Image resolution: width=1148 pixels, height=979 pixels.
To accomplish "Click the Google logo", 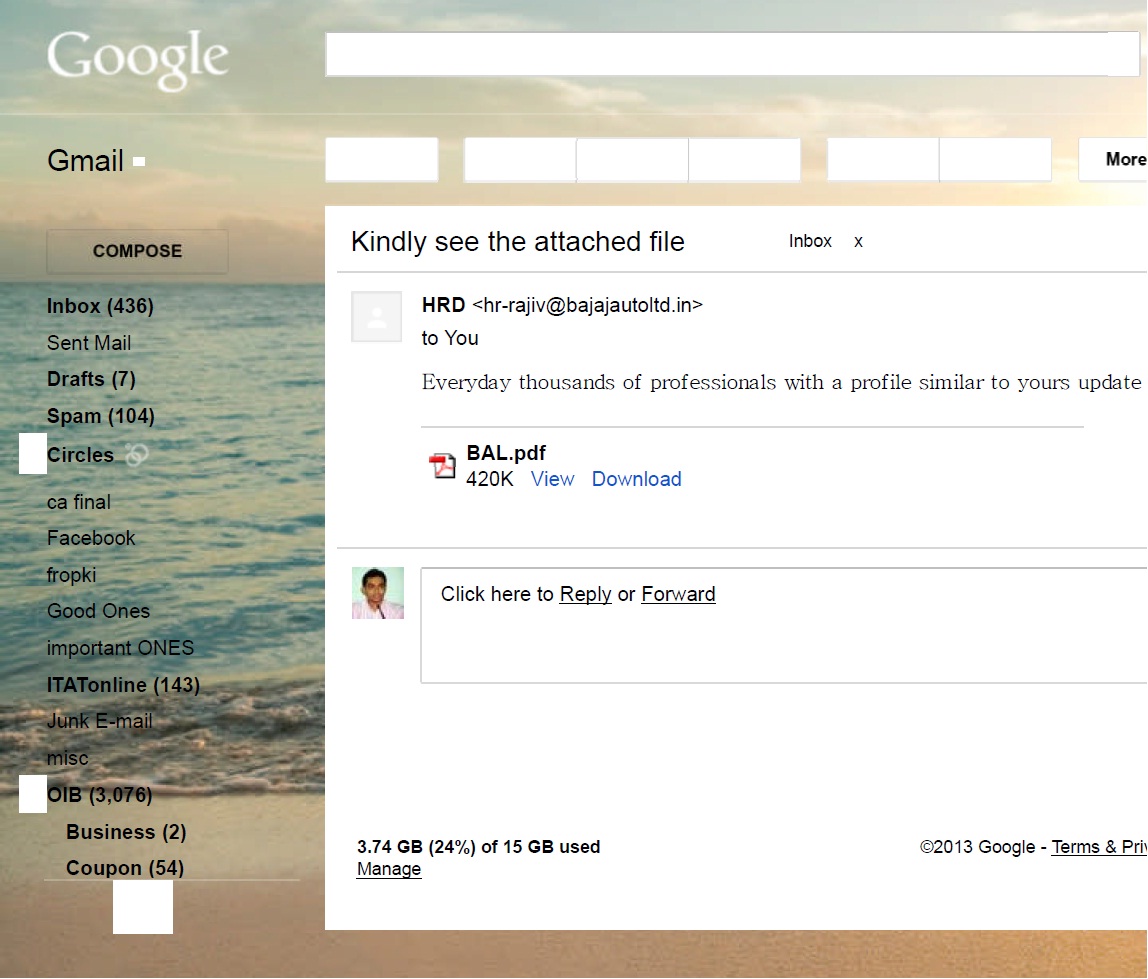I will 138,59.
